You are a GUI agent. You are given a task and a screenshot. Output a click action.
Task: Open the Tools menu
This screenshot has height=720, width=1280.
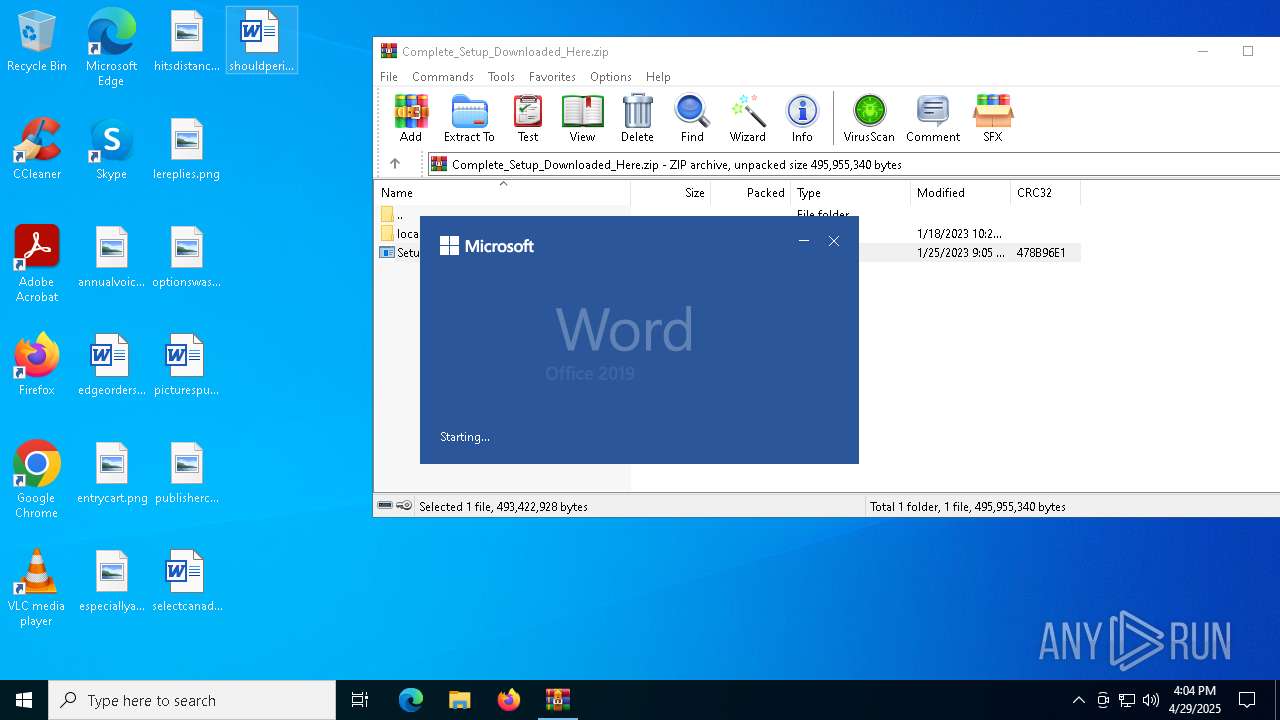pyautogui.click(x=501, y=77)
